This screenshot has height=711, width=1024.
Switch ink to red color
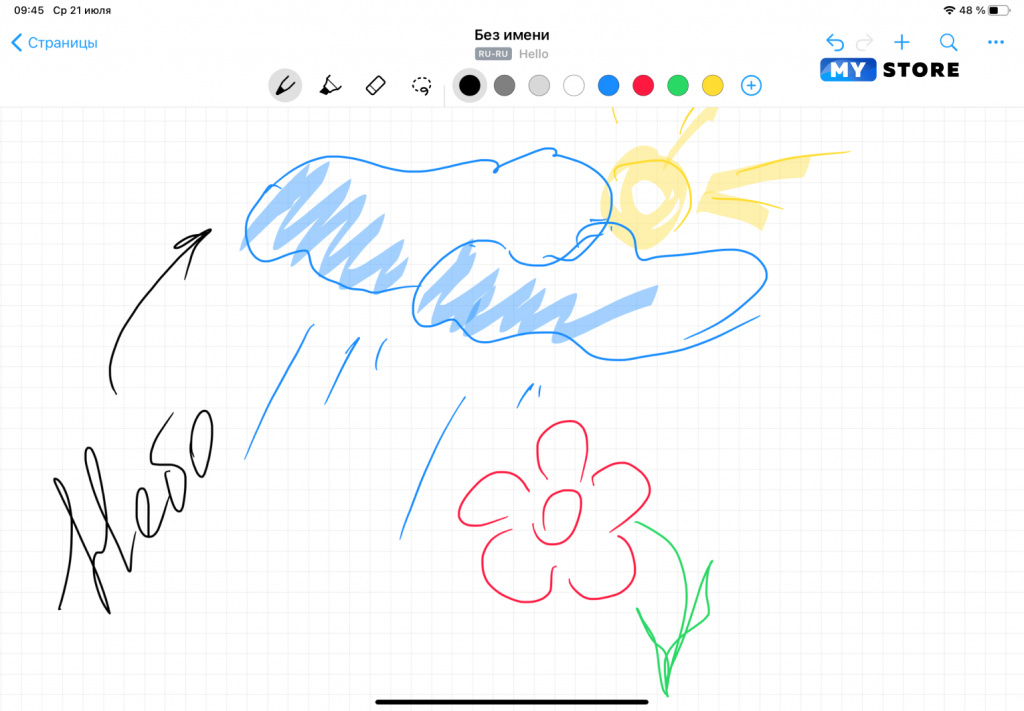click(643, 86)
